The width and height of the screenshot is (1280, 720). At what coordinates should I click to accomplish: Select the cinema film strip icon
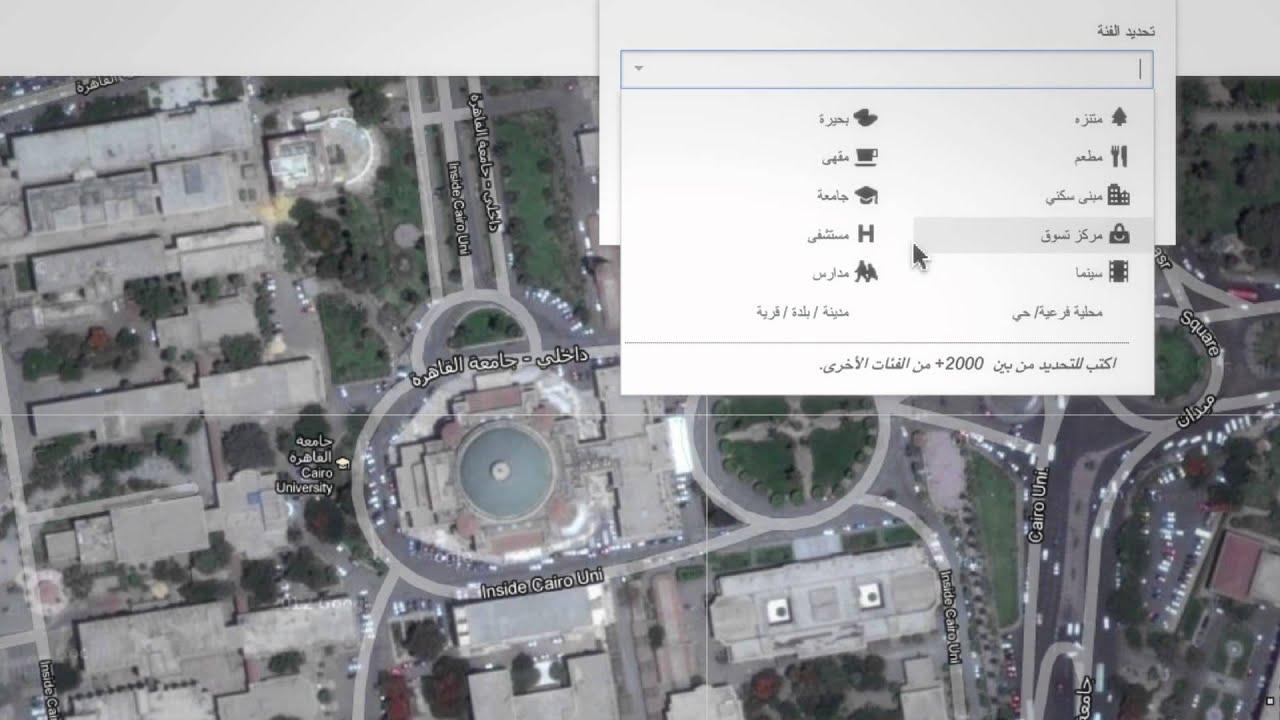tap(1119, 272)
